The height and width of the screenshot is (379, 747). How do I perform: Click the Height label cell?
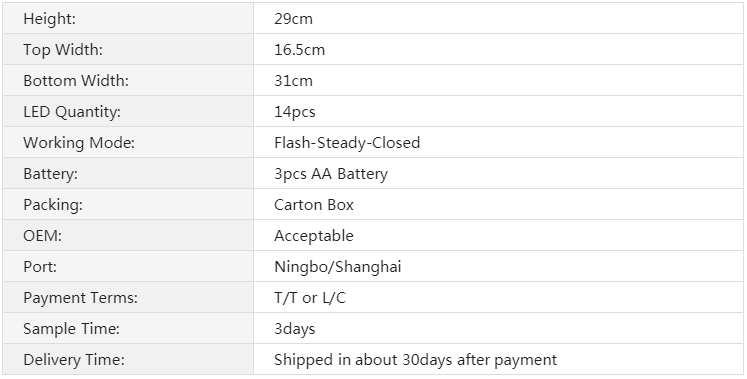[128, 18]
